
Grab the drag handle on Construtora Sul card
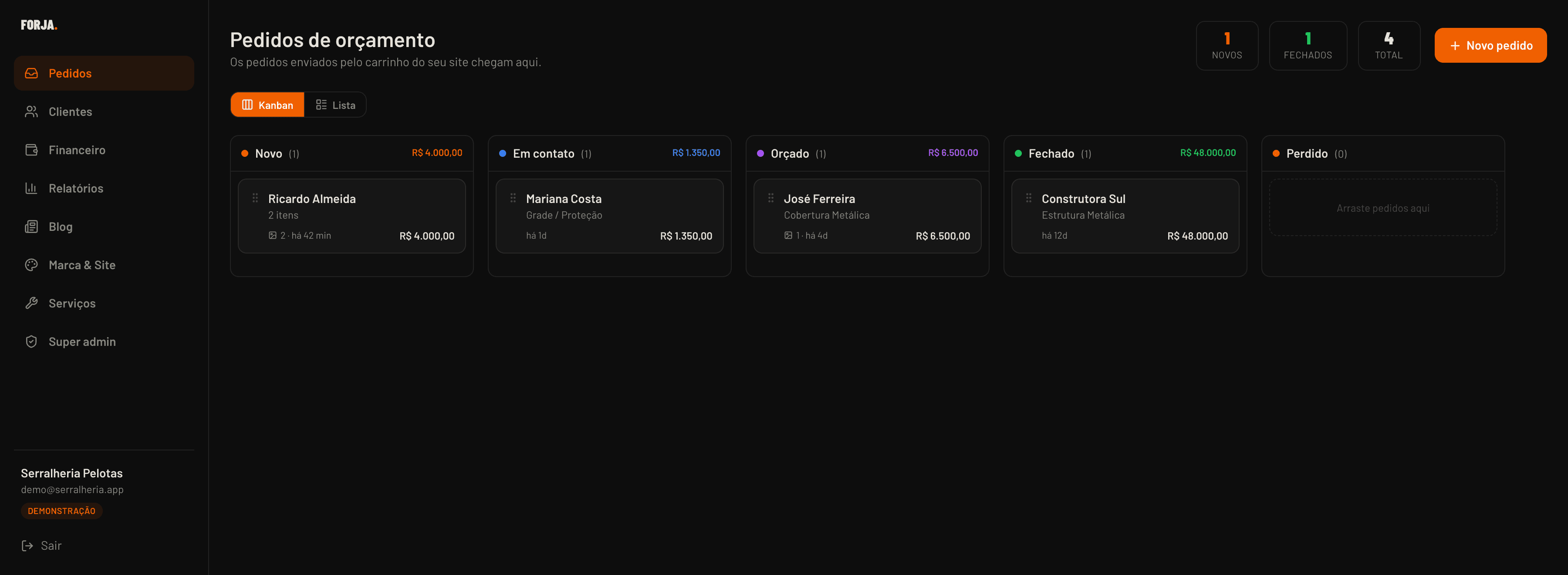[1029, 198]
